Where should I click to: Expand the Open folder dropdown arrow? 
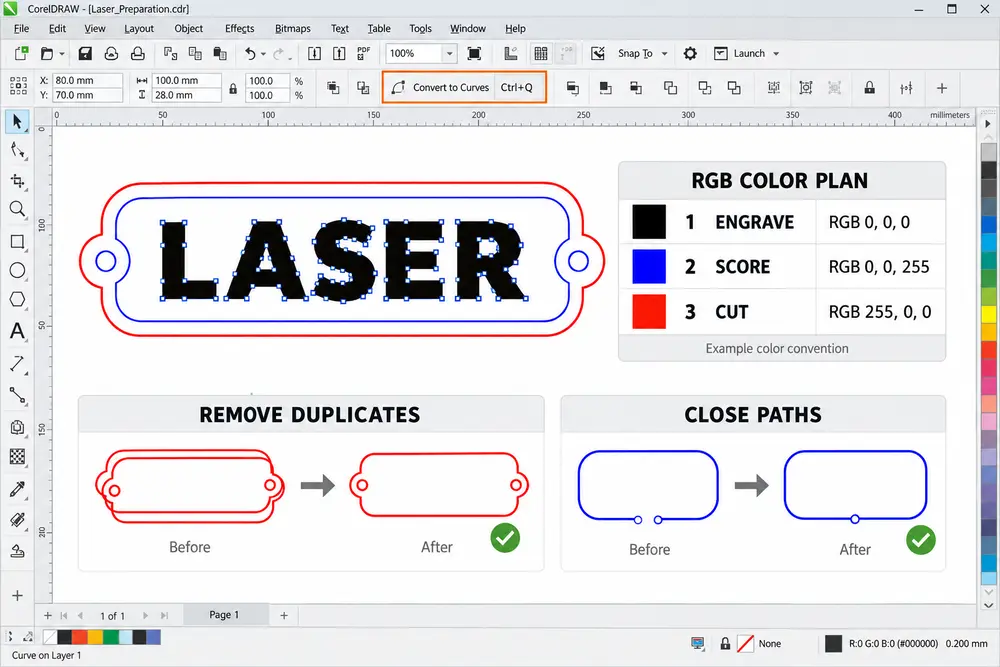pos(62,54)
